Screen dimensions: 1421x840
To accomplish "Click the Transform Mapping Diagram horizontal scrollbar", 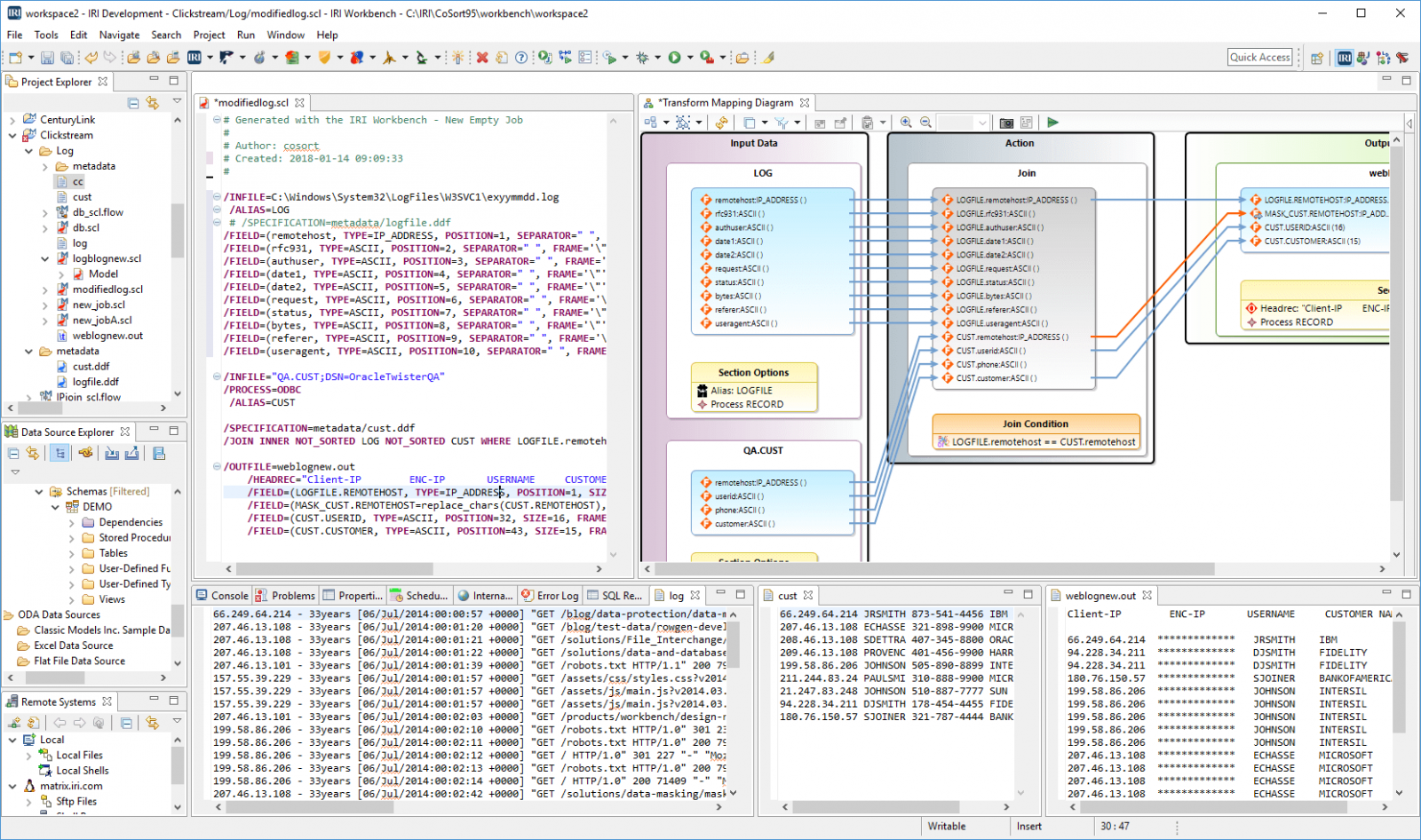I will coord(933,569).
